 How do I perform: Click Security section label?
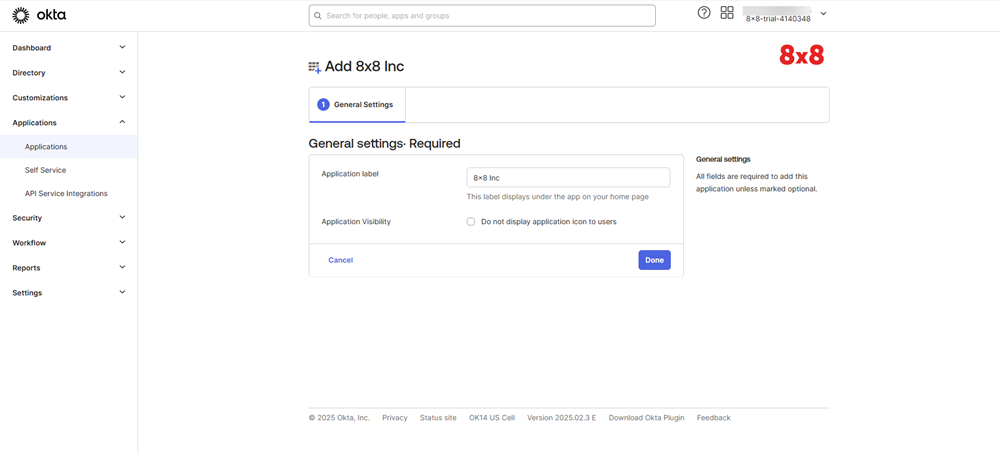tap(27, 218)
